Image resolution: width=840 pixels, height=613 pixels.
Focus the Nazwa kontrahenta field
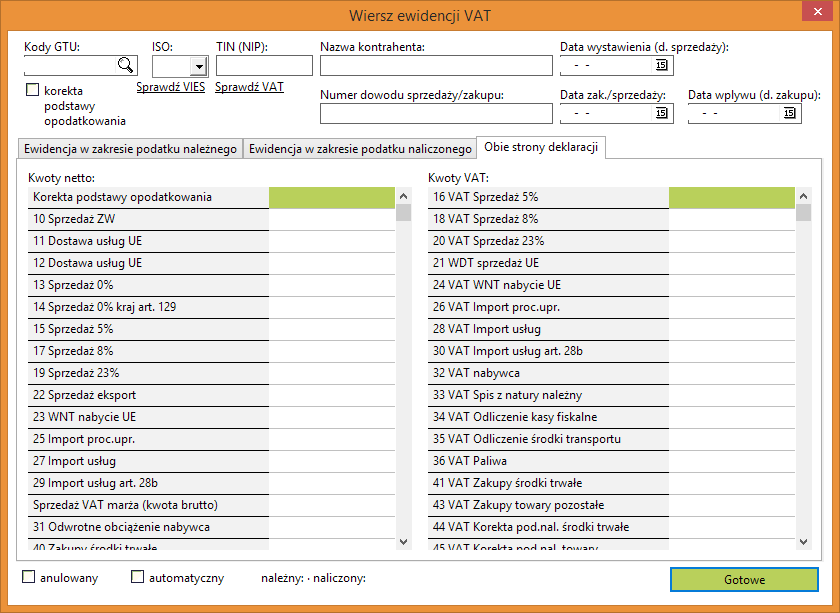click(436, 65)
